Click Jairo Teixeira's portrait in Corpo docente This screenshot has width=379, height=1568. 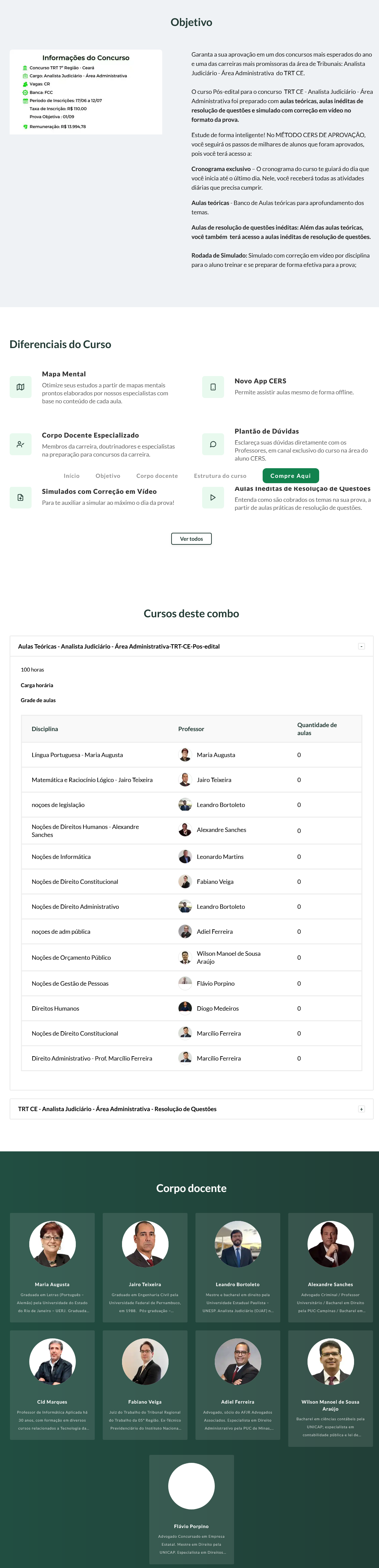[145, 1244]
